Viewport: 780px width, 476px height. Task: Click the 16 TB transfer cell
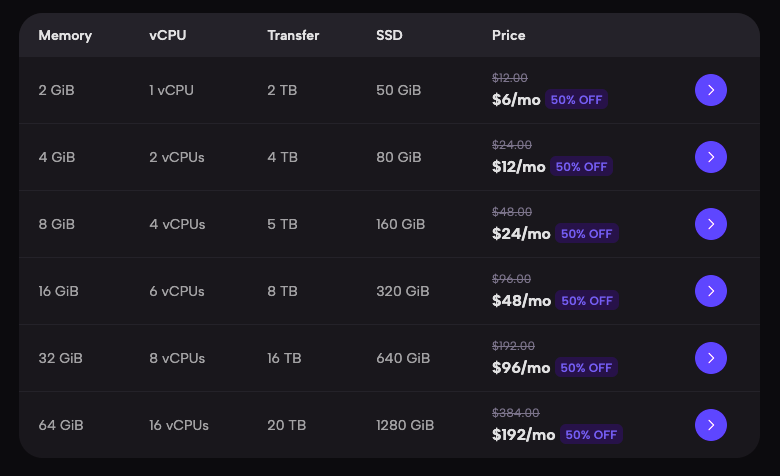tap(286, 358)
